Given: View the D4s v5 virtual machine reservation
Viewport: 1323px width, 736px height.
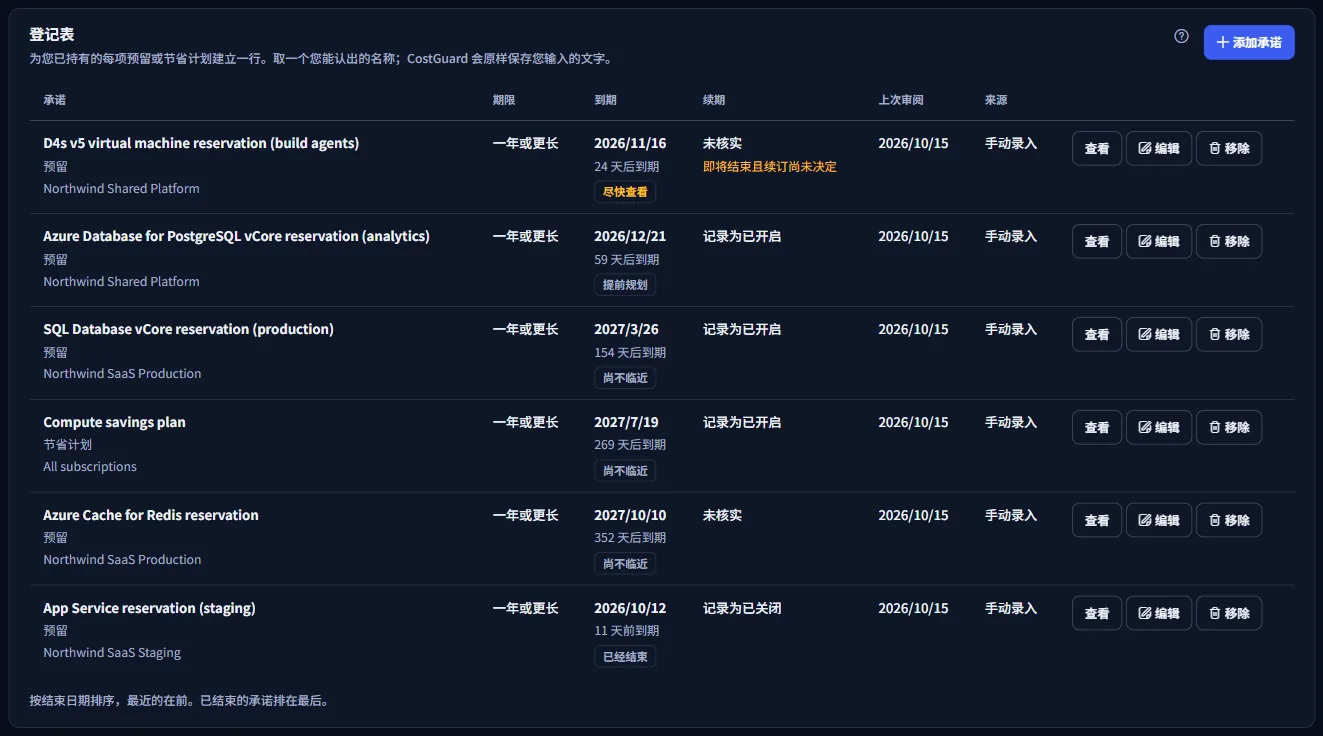Looking at the screenshot, I should [x=1097, y=148].
